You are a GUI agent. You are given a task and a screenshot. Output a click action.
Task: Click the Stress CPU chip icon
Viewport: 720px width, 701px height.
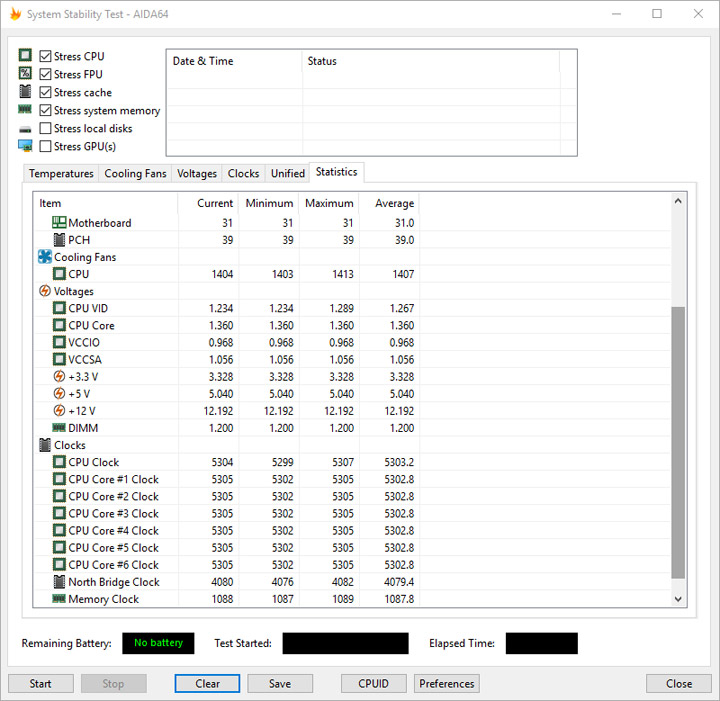pos(25,56)
